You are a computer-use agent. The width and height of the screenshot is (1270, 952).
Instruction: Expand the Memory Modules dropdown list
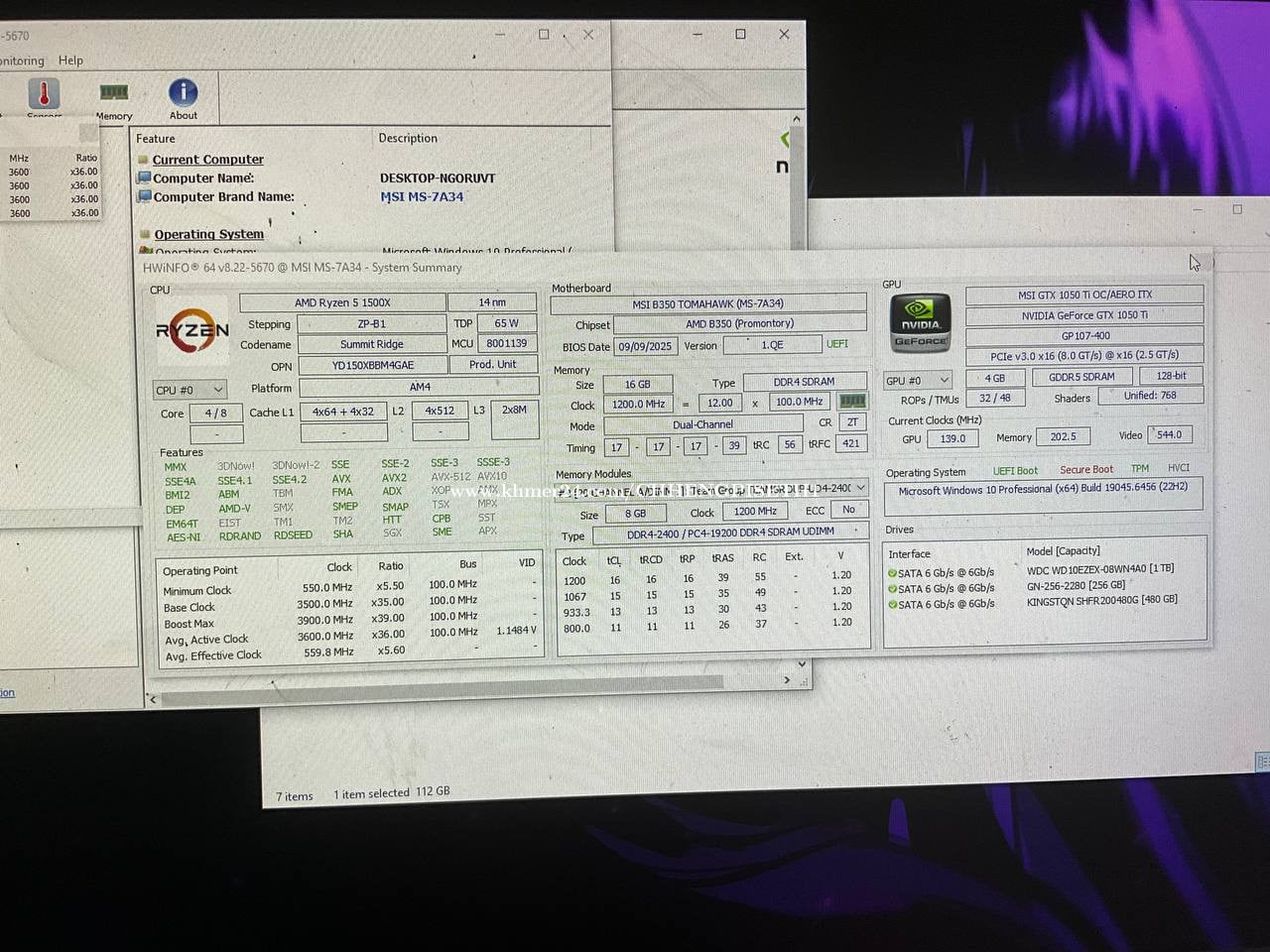pos(860,488)
